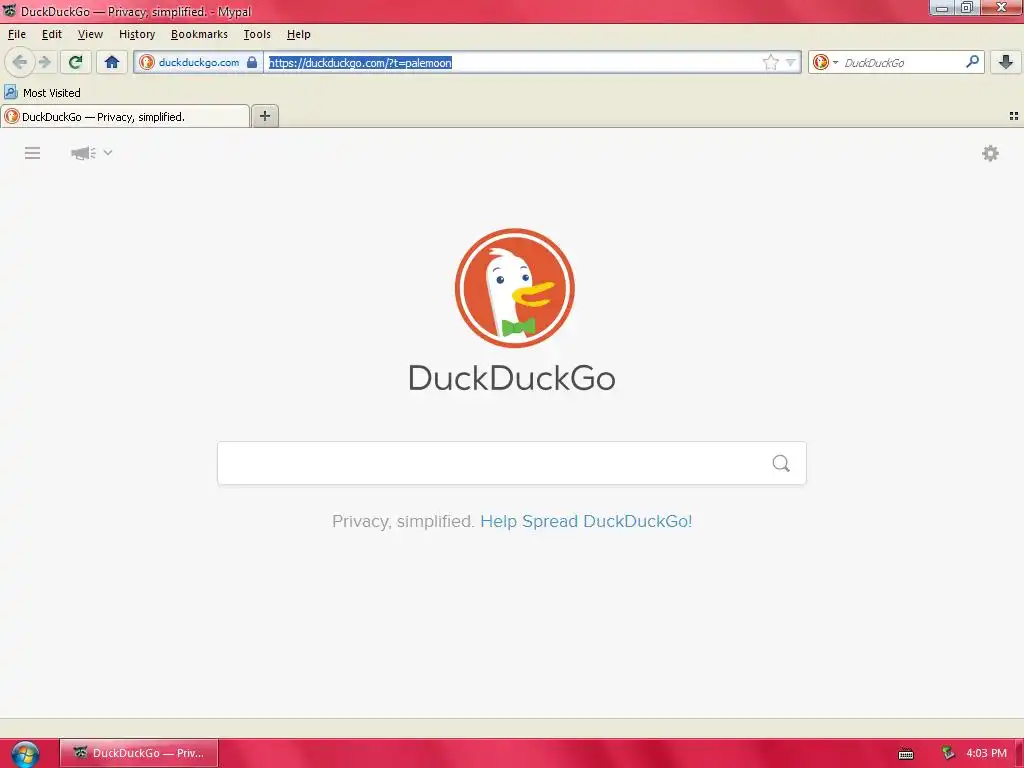Select the DuckDuckGo — Privacy, simplified. tab

pyautogui.click(x=125, y=116)
